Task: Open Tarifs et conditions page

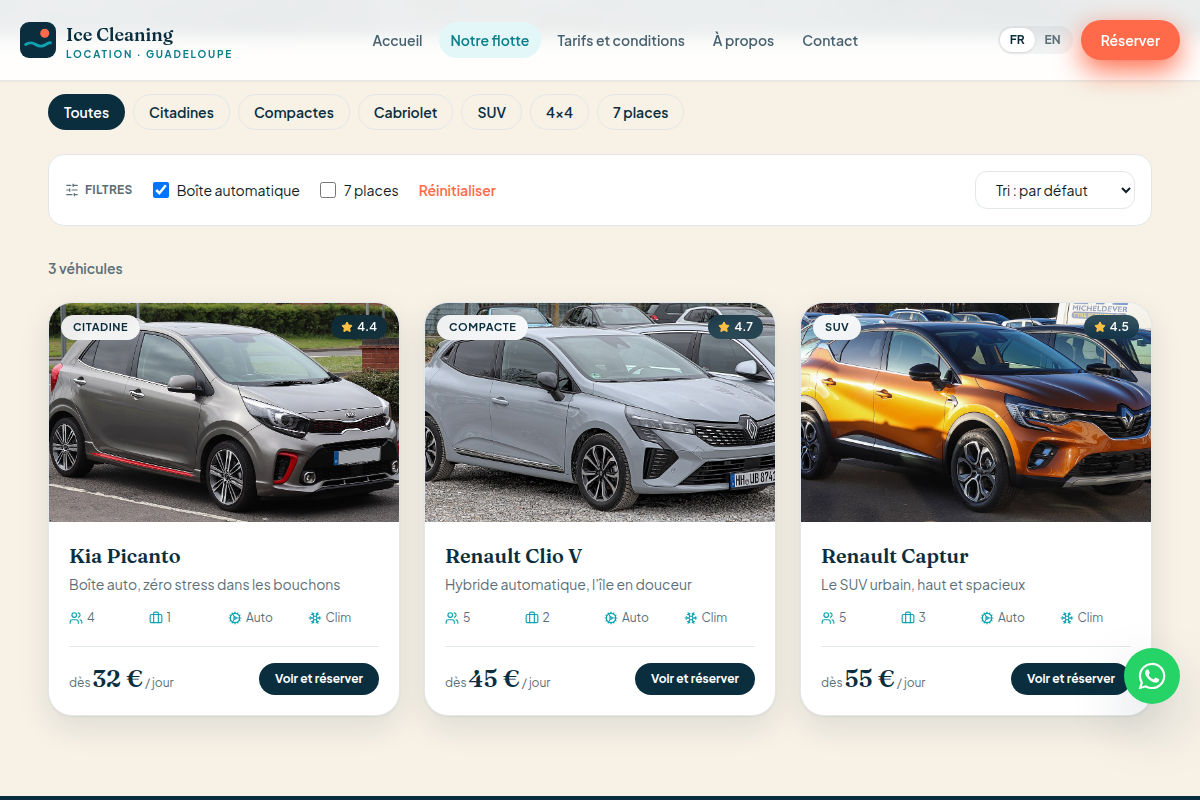Action: (621, 41)
